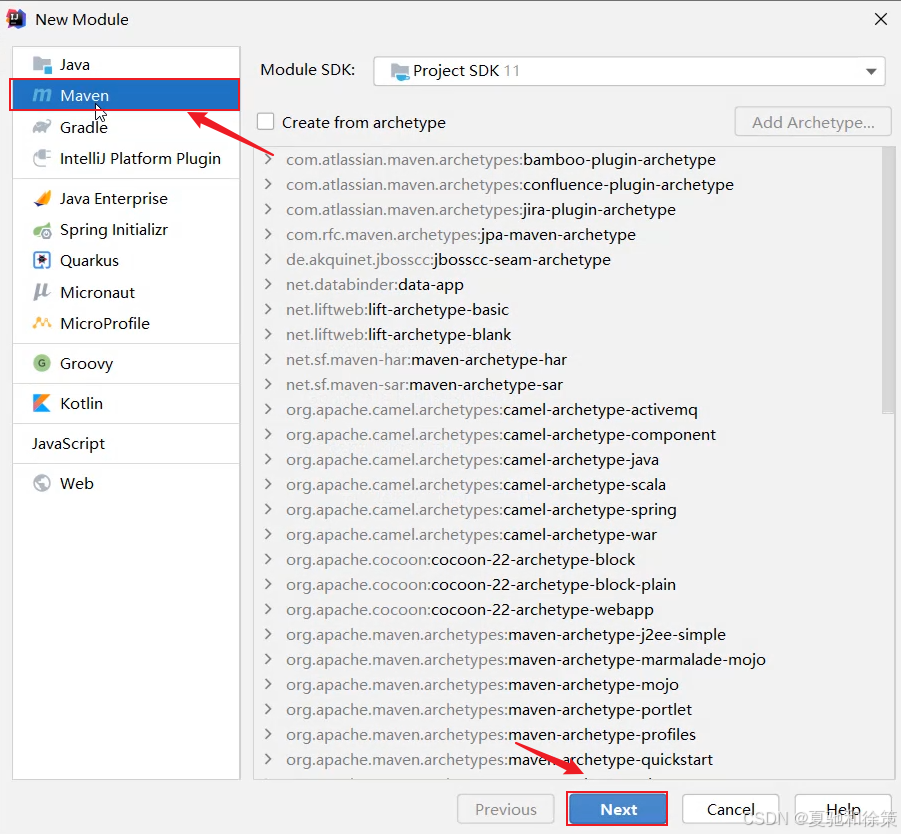This screenshot has height=834, width=901.
Task: Enable Create from archetype checkbox
Action: 265,122
